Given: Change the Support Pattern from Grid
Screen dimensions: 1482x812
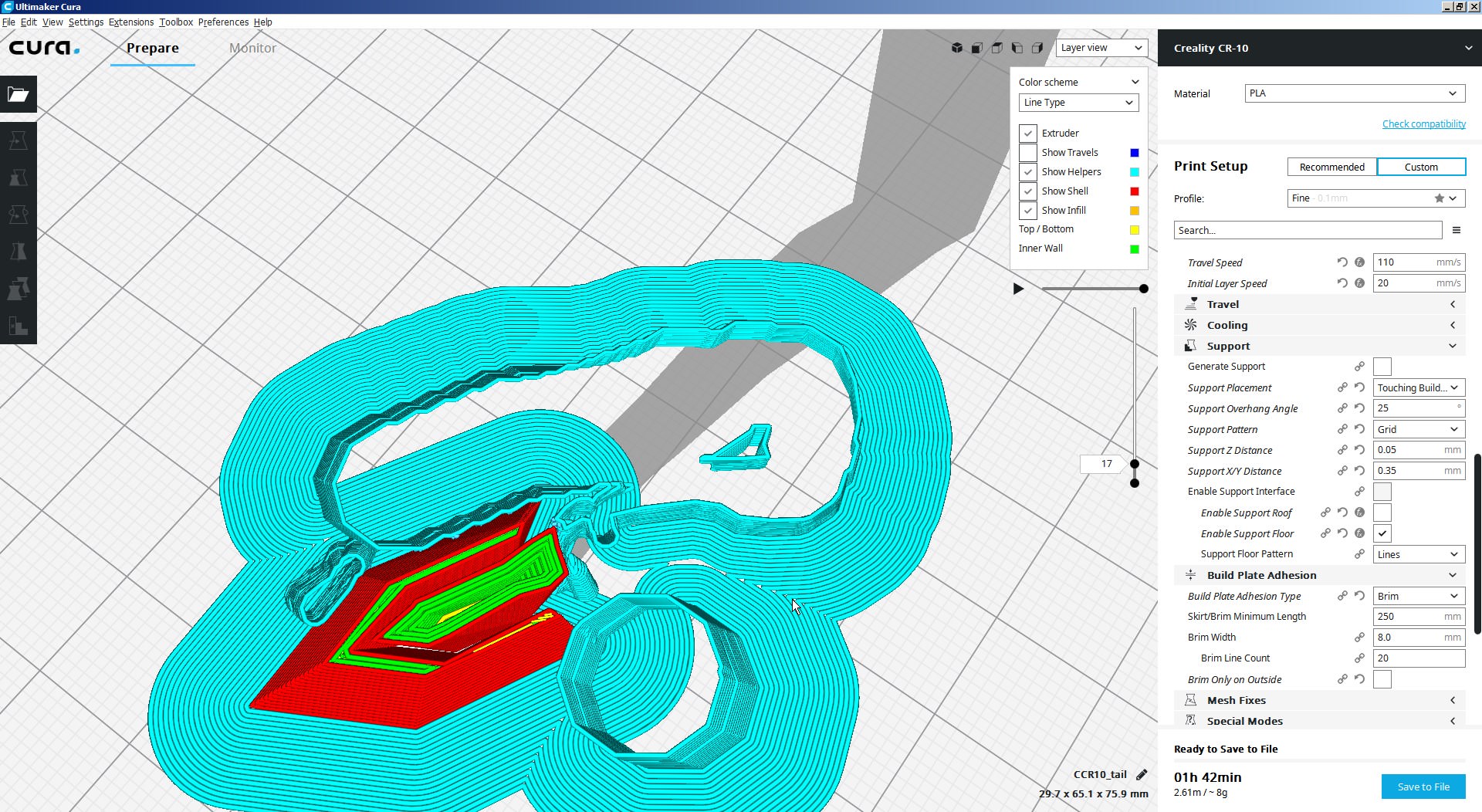Looking at the screenshot, I should click(1418, 429).
